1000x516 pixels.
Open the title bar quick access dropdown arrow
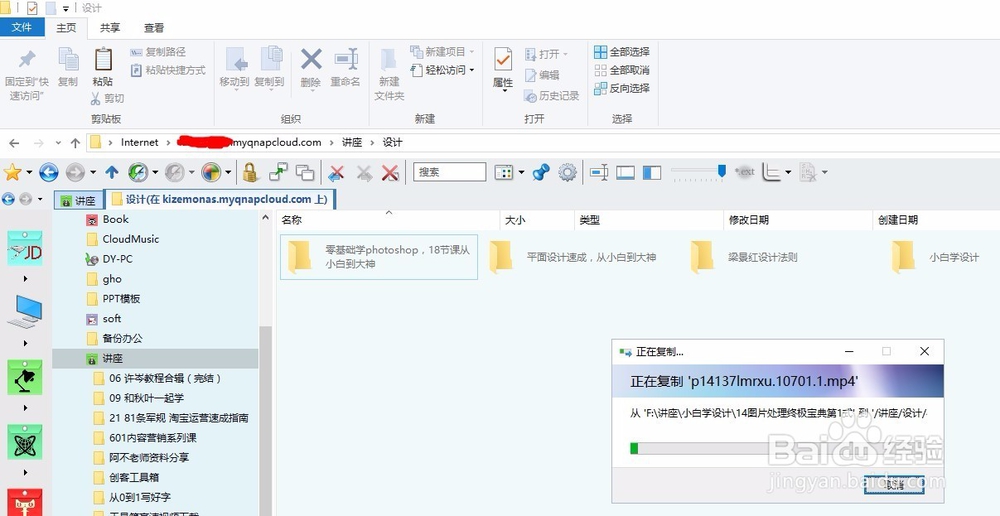(66, 9)
